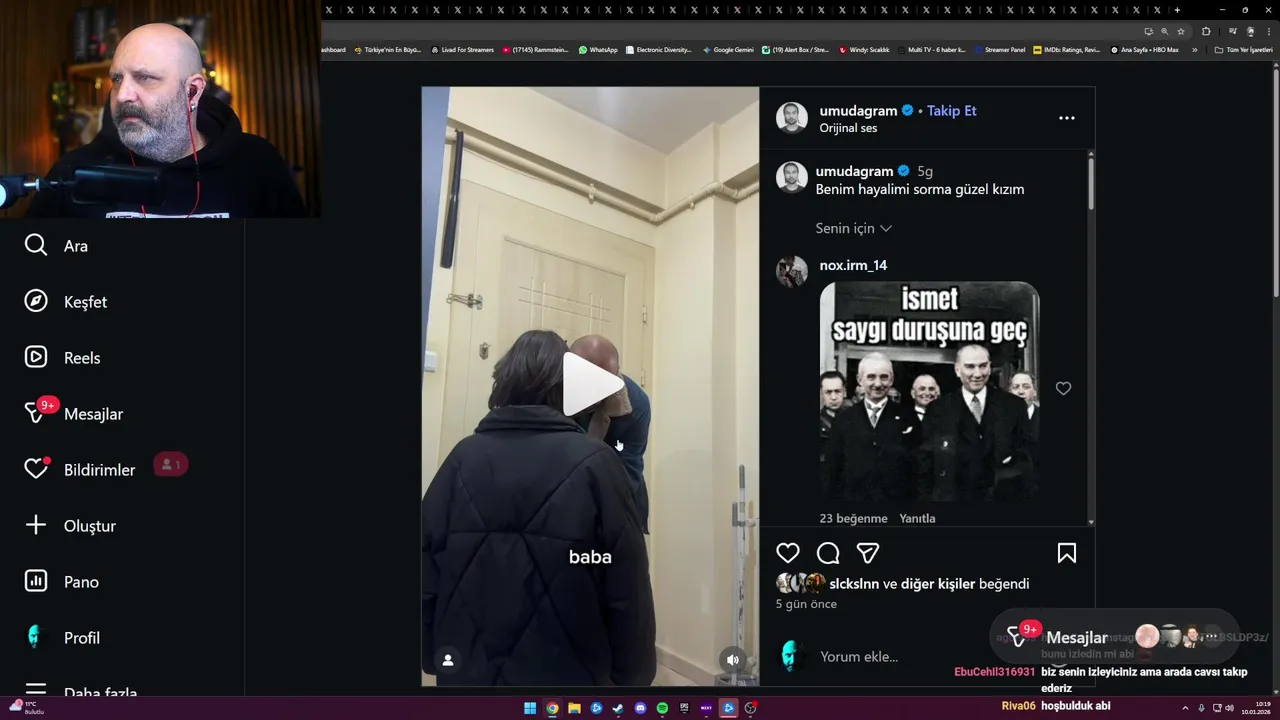Open umudagram profile from post header
Image resolution: width=1280 pixels, height=720 pixels.
[858, 111]
